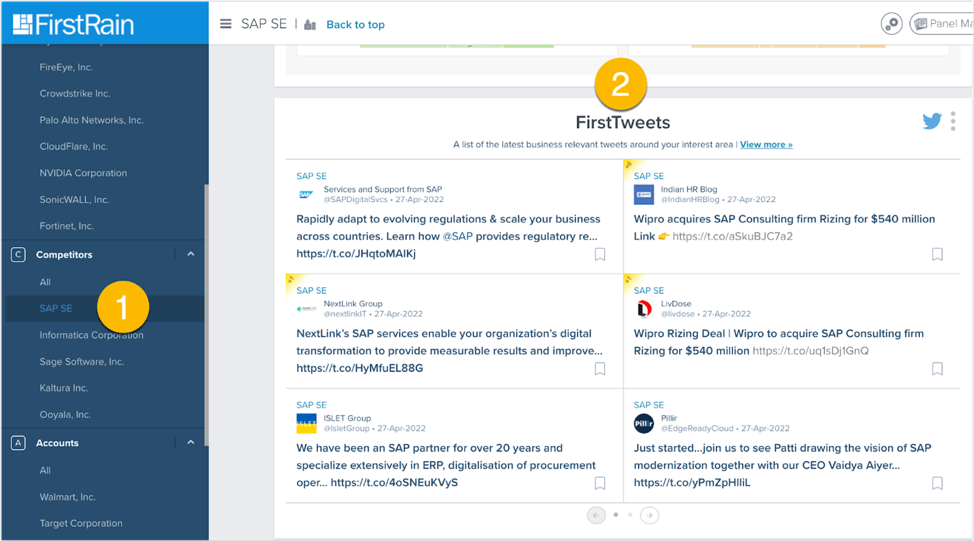Select Informatica Corporation in sidebar
Screen dimensions: 974x541
(x=91, y=335)
